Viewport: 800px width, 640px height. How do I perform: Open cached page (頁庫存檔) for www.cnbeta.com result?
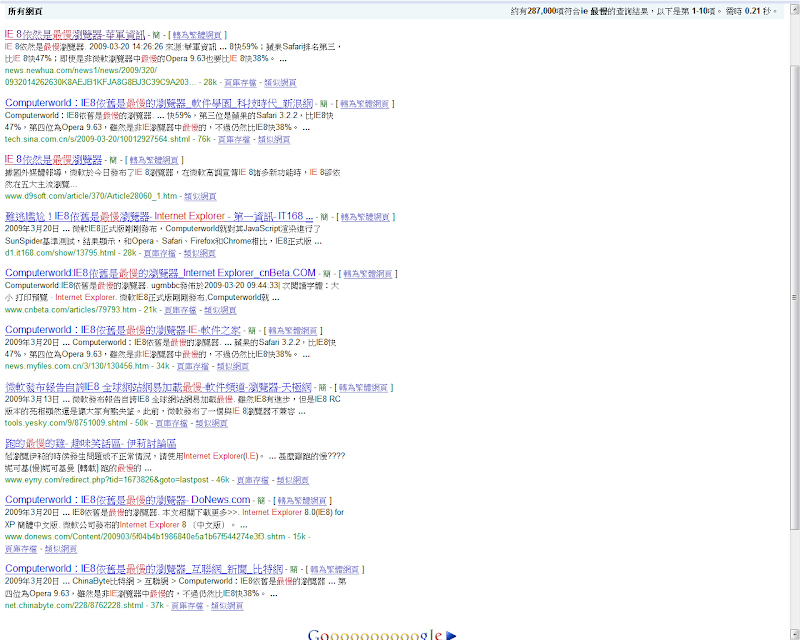[x=181, y=310]
